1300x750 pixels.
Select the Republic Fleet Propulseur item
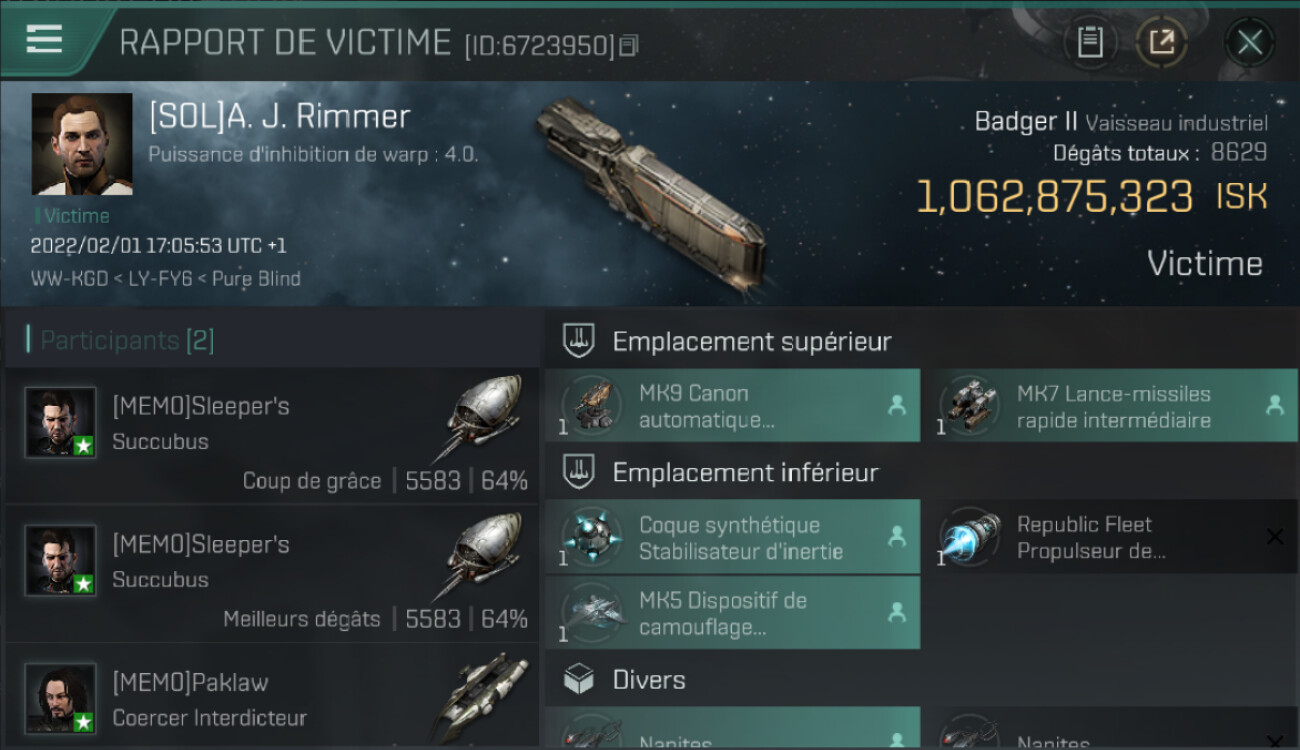tap(1111, 538)
